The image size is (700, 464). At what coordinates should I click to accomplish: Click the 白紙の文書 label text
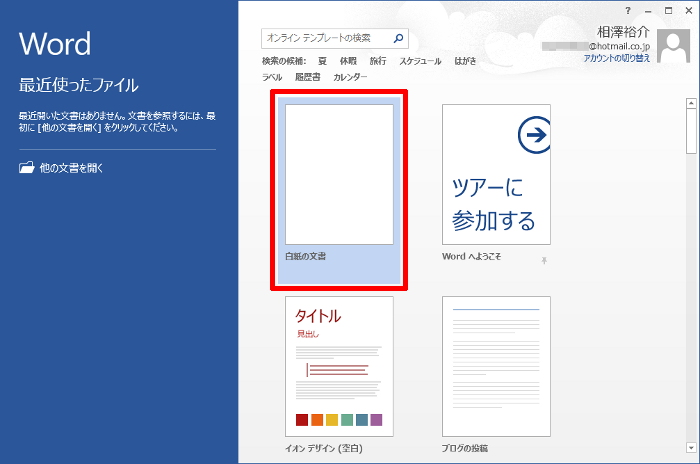[306, 256]
